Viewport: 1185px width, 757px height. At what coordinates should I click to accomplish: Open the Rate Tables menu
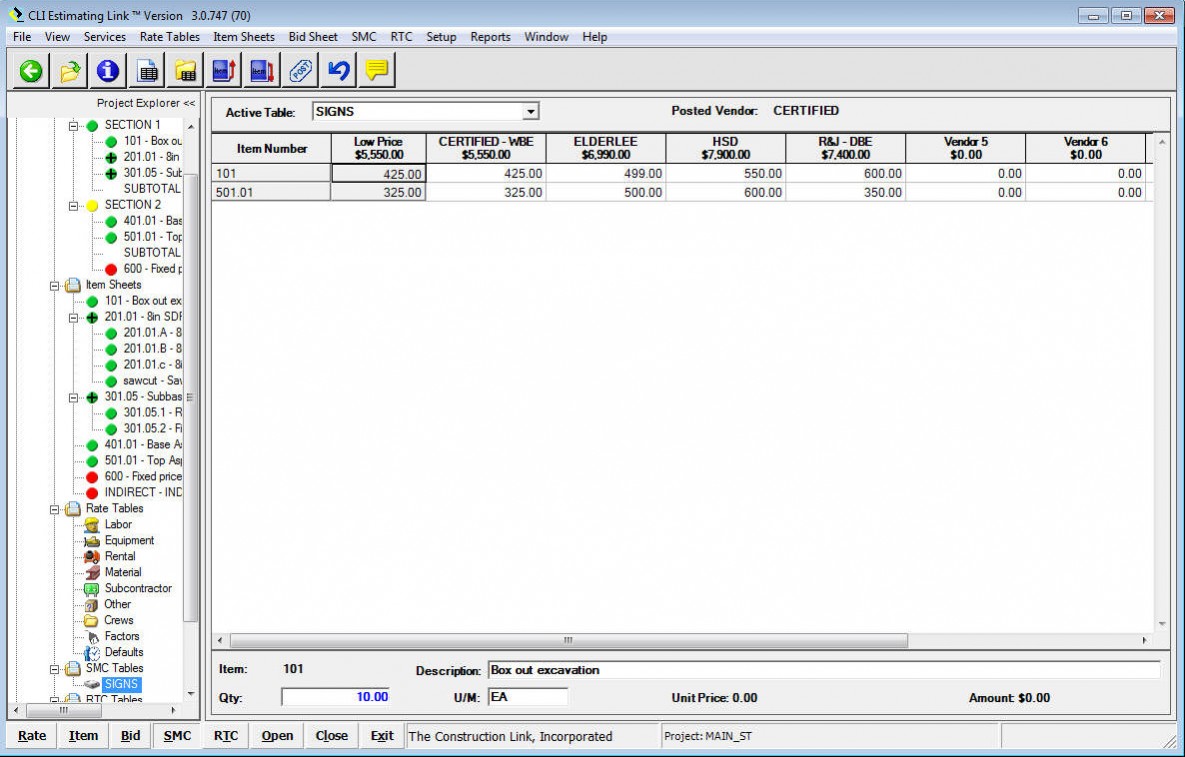pyautogui.click(x=169, y=36)
